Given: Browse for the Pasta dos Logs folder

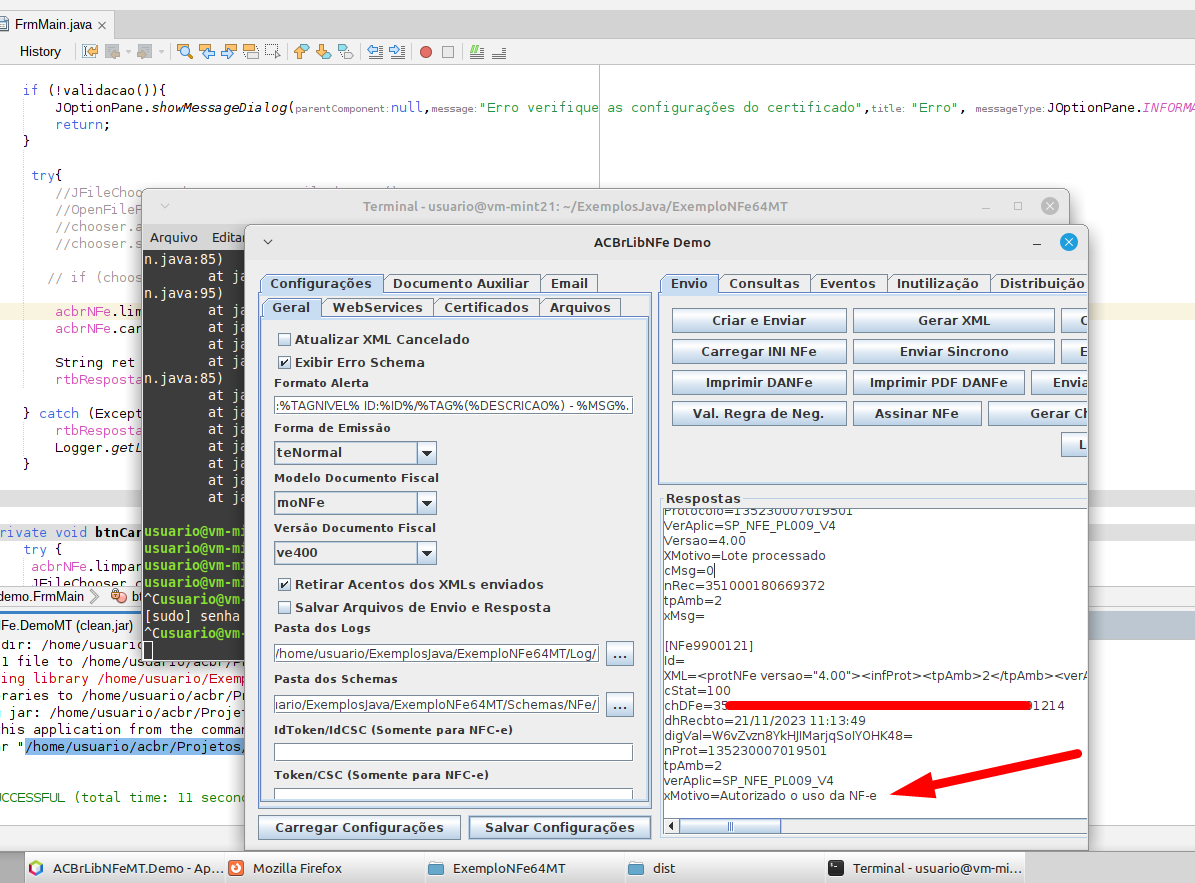Looking at the screenshot, I should (x=620, y=654).
